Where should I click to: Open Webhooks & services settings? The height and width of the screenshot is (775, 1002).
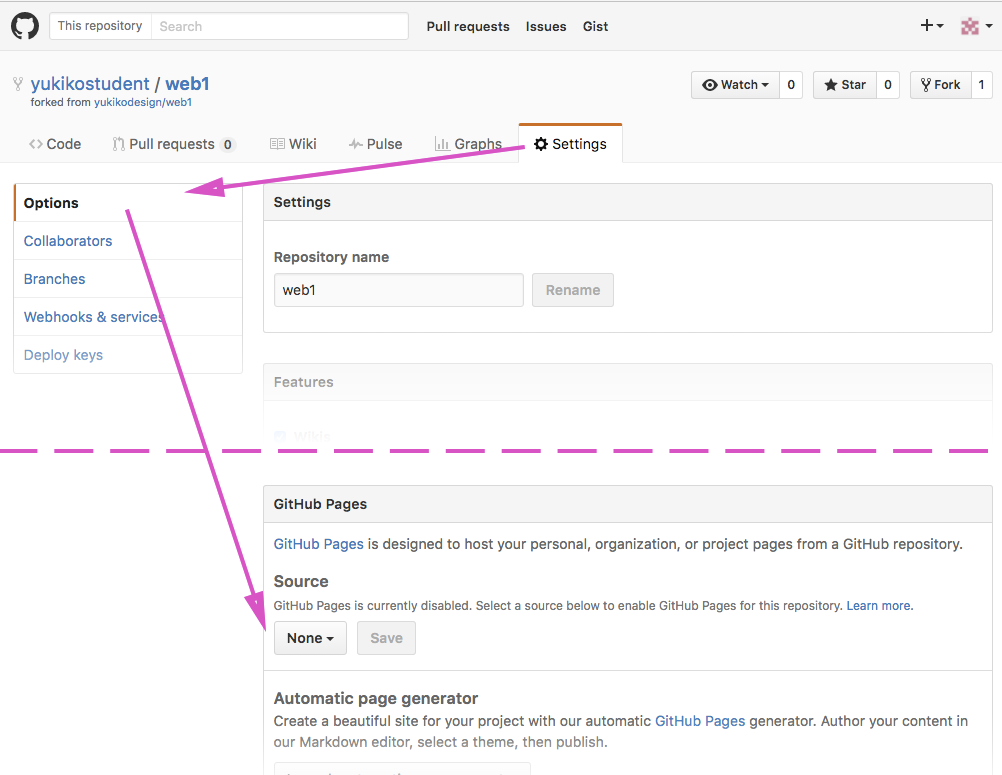coord(93,317)
